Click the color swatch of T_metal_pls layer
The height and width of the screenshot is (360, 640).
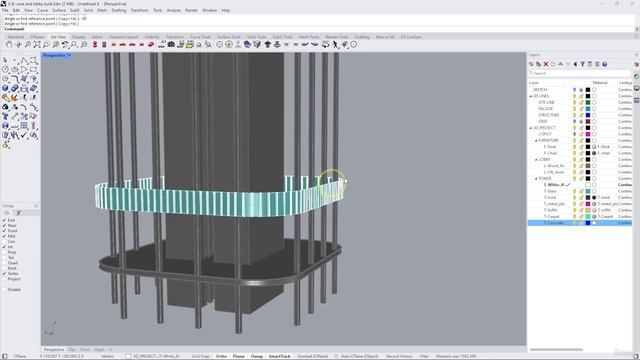tap(588, 204)
